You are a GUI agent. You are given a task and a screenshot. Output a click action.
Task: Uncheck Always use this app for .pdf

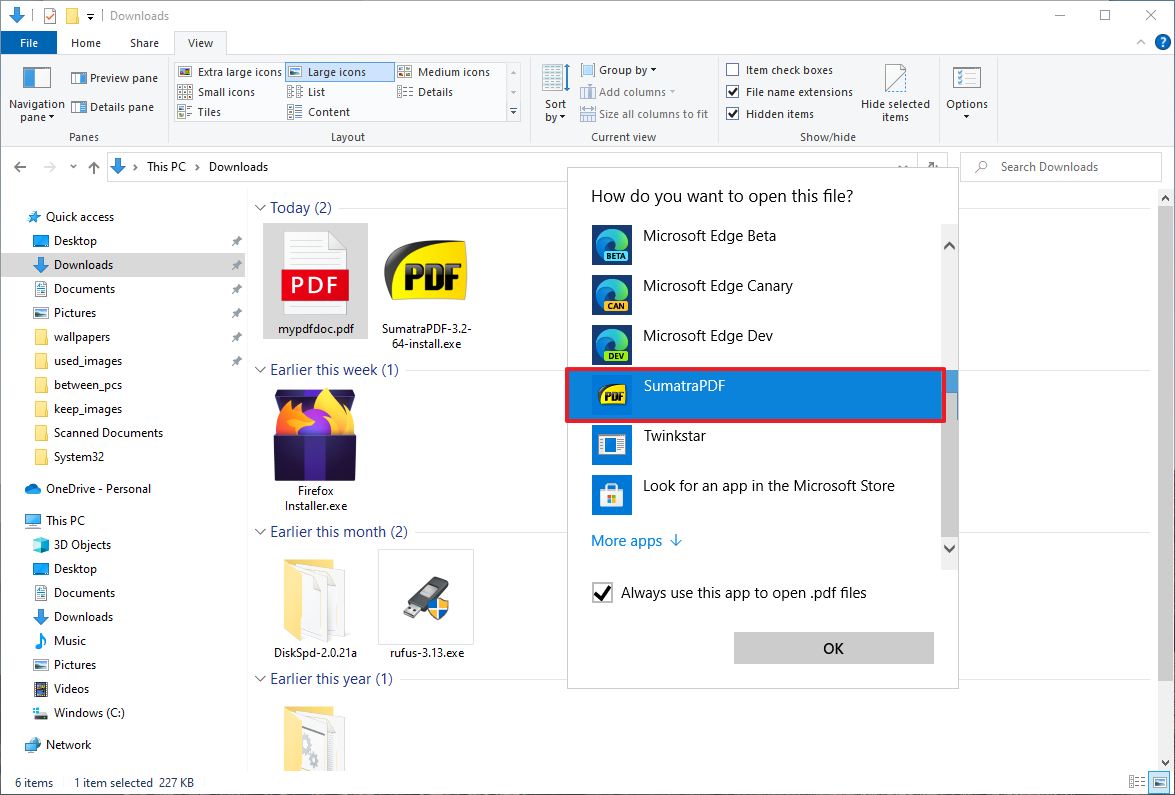602,593
